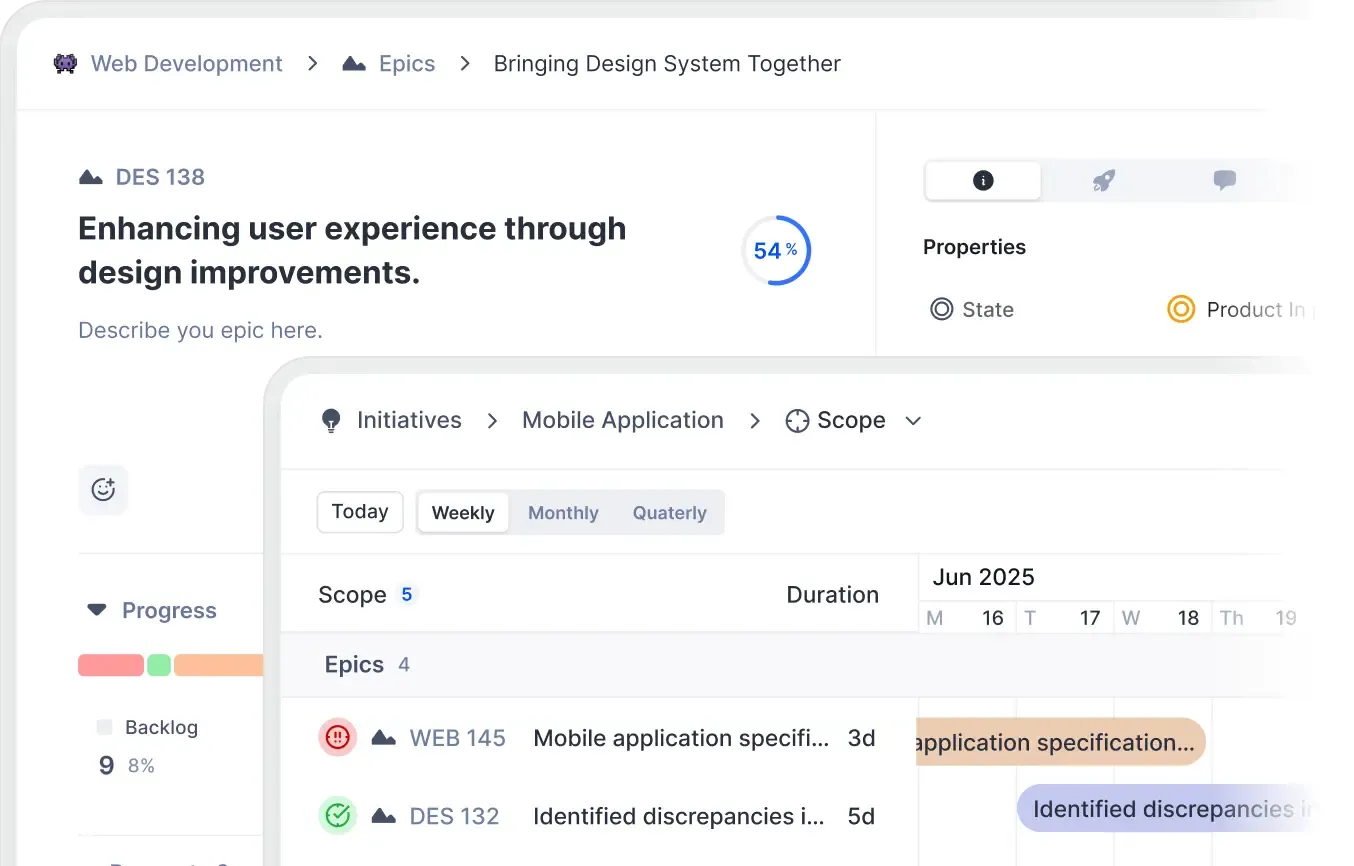The height and width of the screenshot is (866, 1354).
Task: Open the WEB 145 epic link
Action: click(457, 738)
